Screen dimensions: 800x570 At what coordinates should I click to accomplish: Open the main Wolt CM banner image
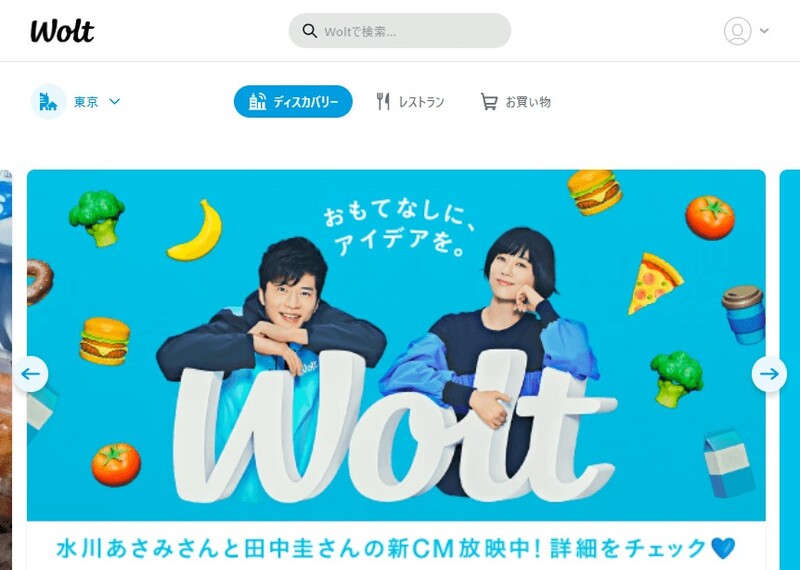tap(396, 345)
